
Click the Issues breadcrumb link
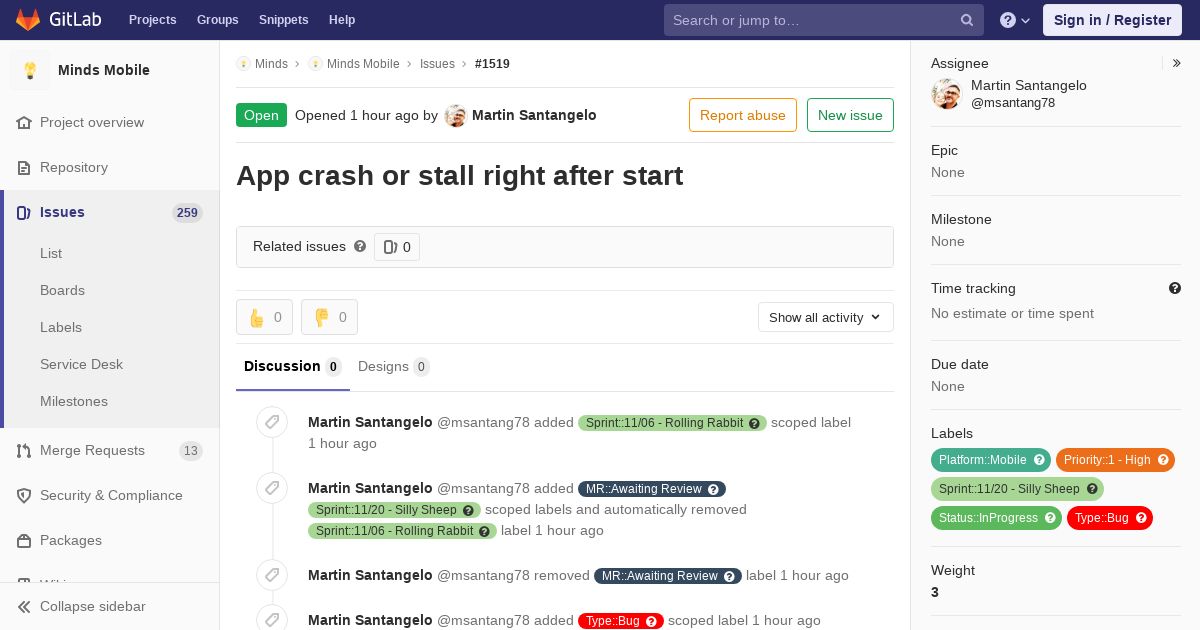(437, 63)
